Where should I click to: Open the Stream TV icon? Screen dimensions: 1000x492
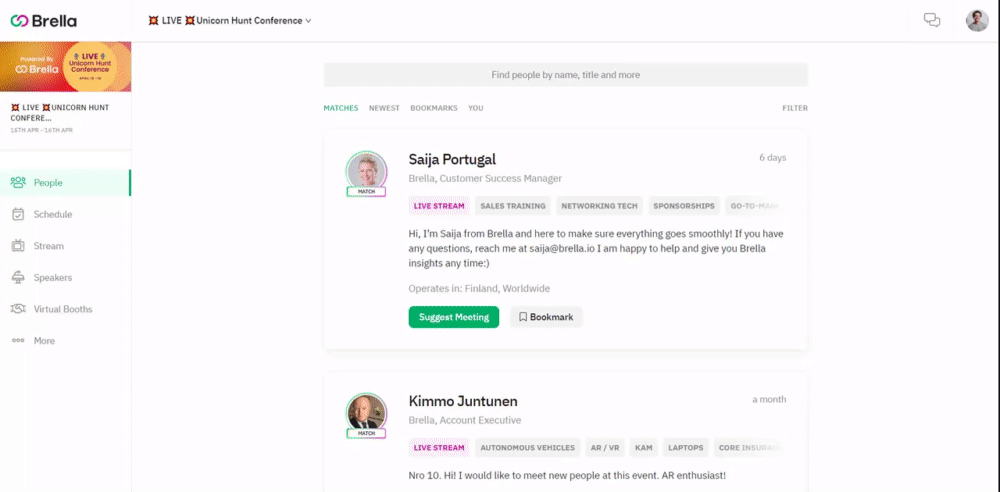coord(18,246)
